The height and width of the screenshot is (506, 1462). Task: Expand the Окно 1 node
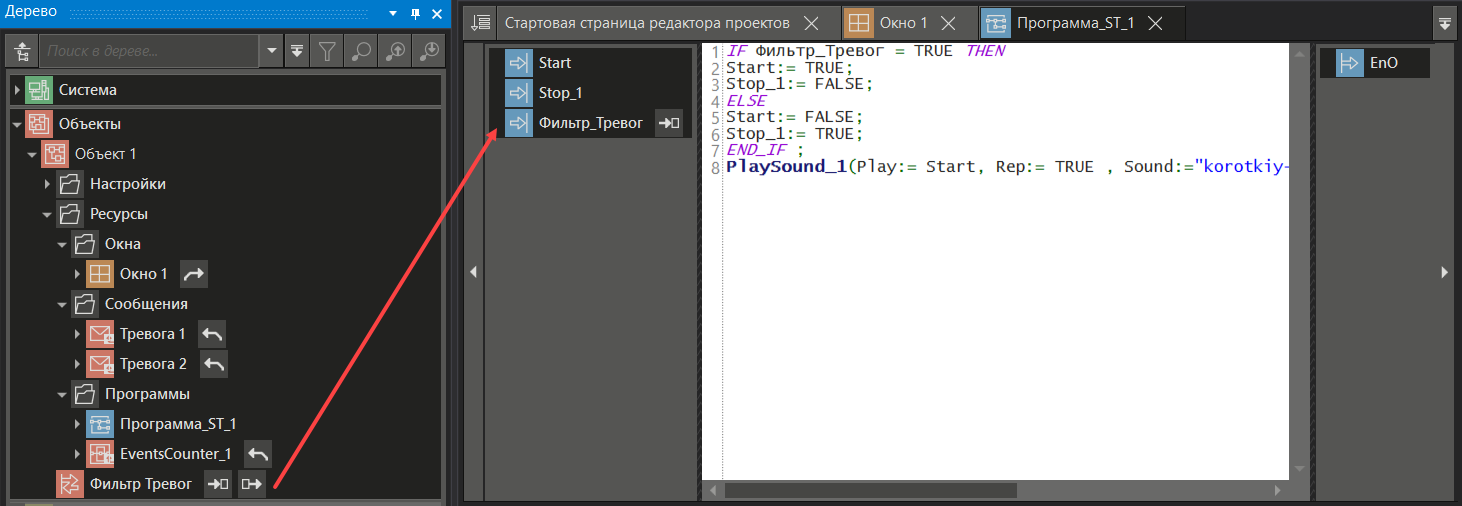point(77,274)
